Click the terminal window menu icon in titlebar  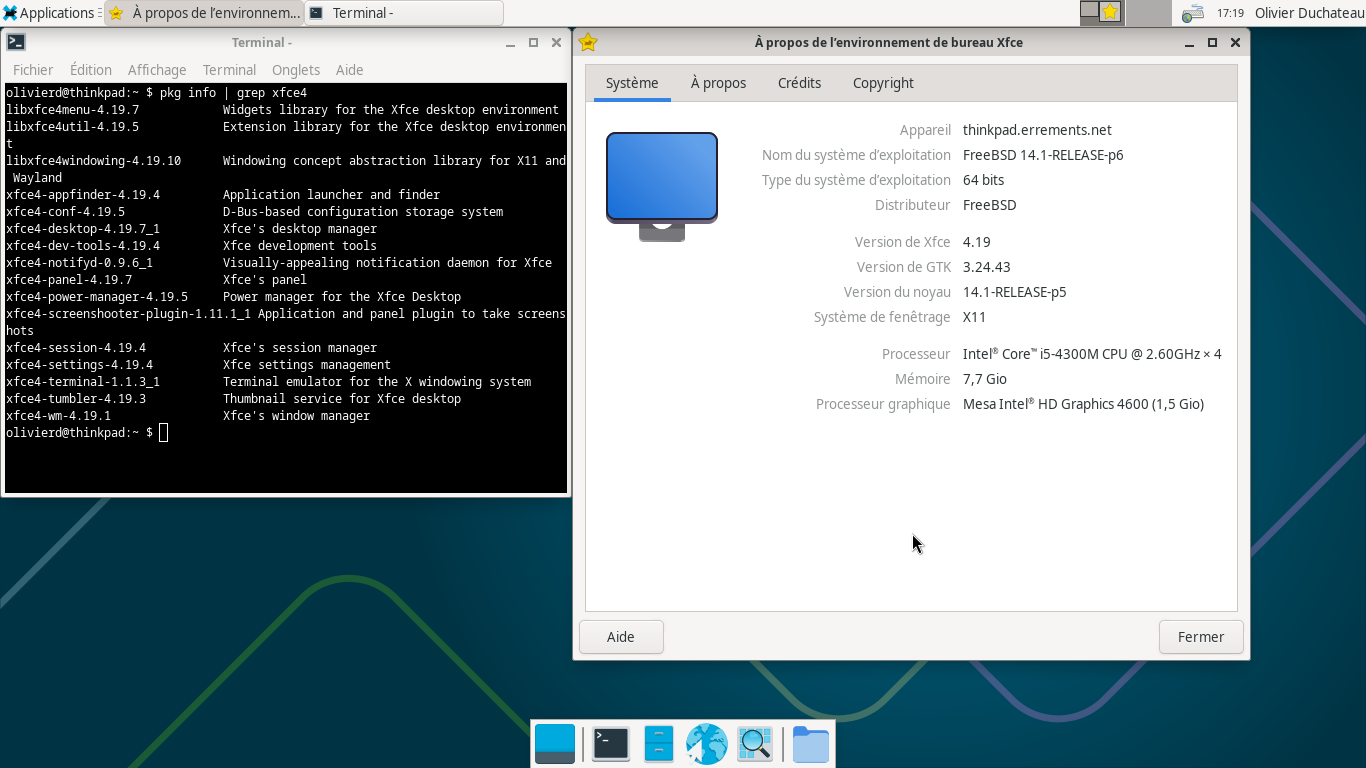[16, 42]
